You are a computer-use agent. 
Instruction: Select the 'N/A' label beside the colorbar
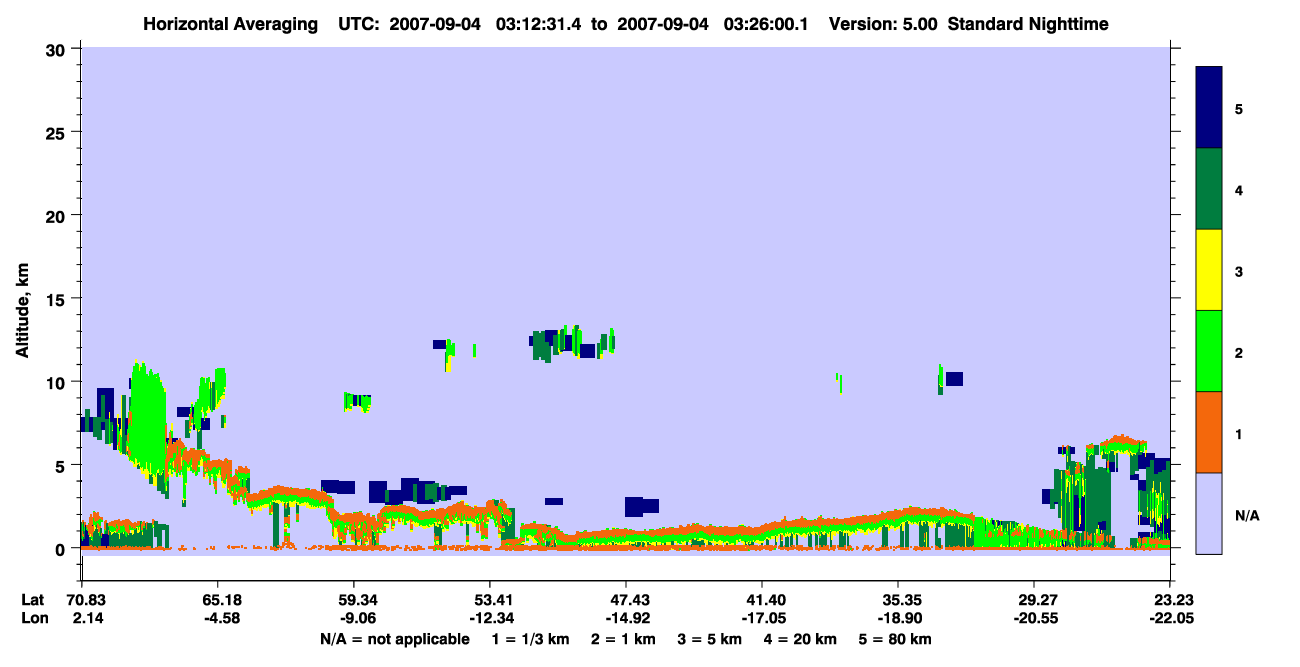pyautogui.click(x=1247, y=515)
